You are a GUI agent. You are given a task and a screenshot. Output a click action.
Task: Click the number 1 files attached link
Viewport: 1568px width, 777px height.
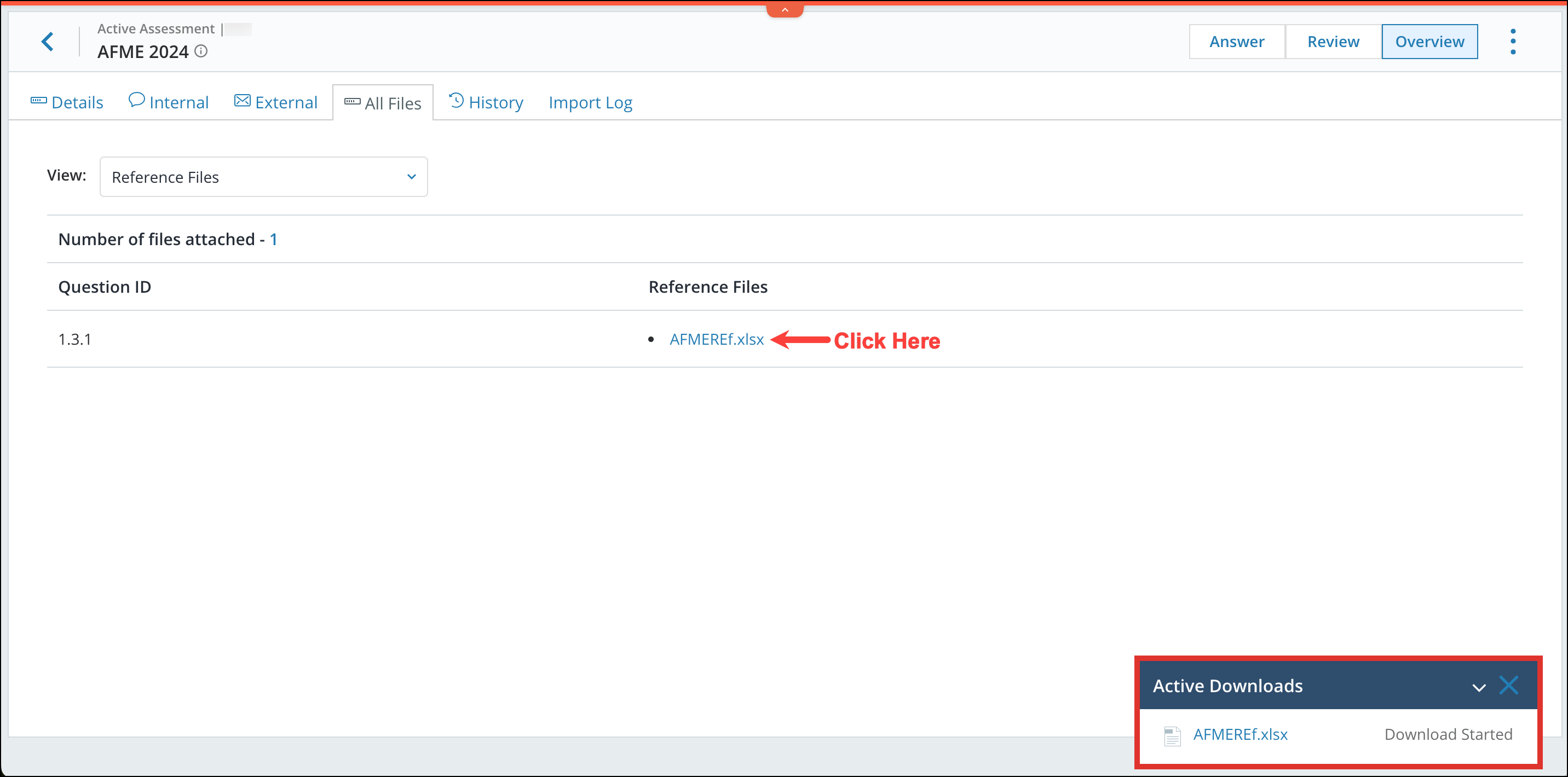tap(274, 239)
